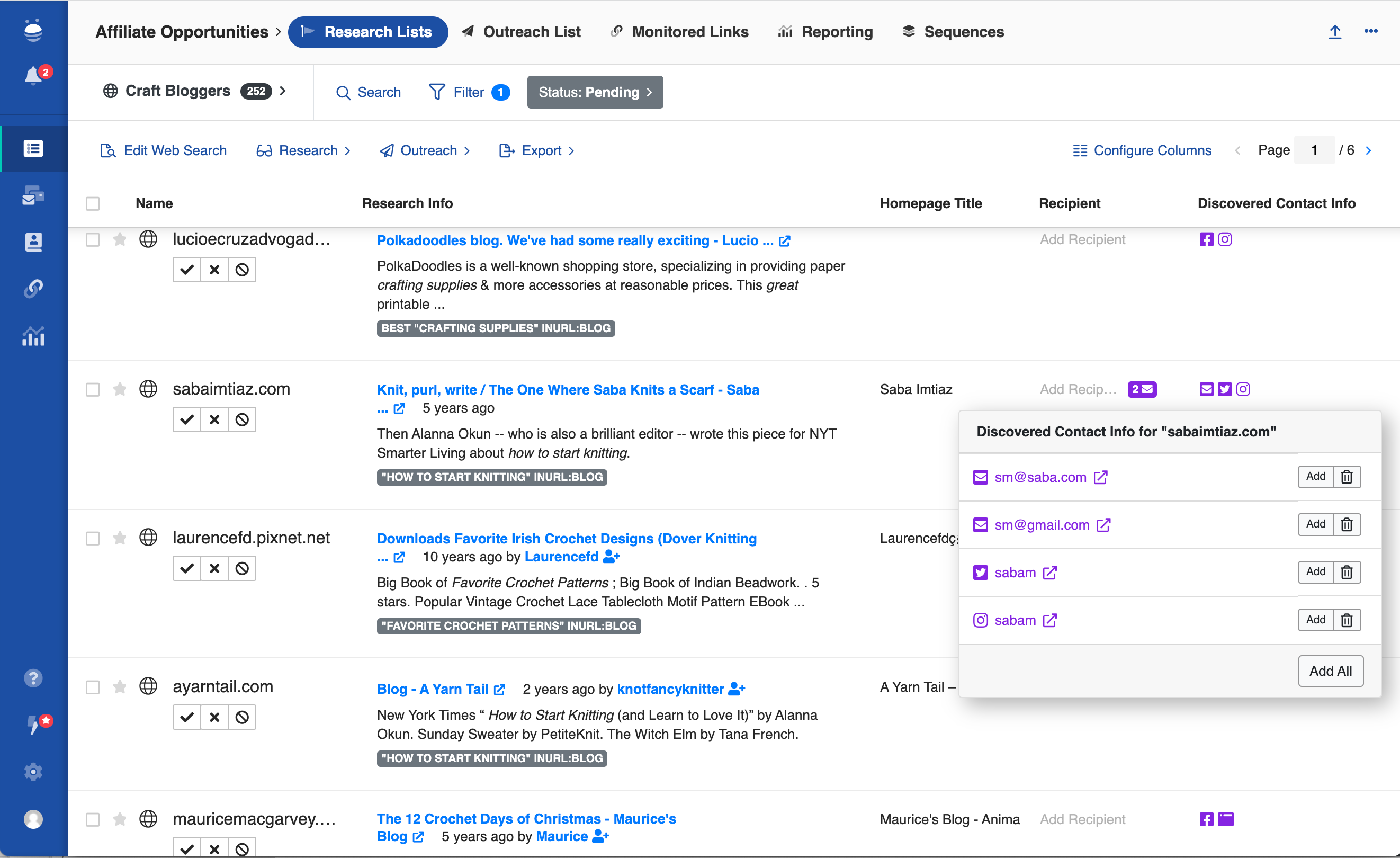Delete sm@saba.com contact with trash icon

click(x=1346, y=476)
